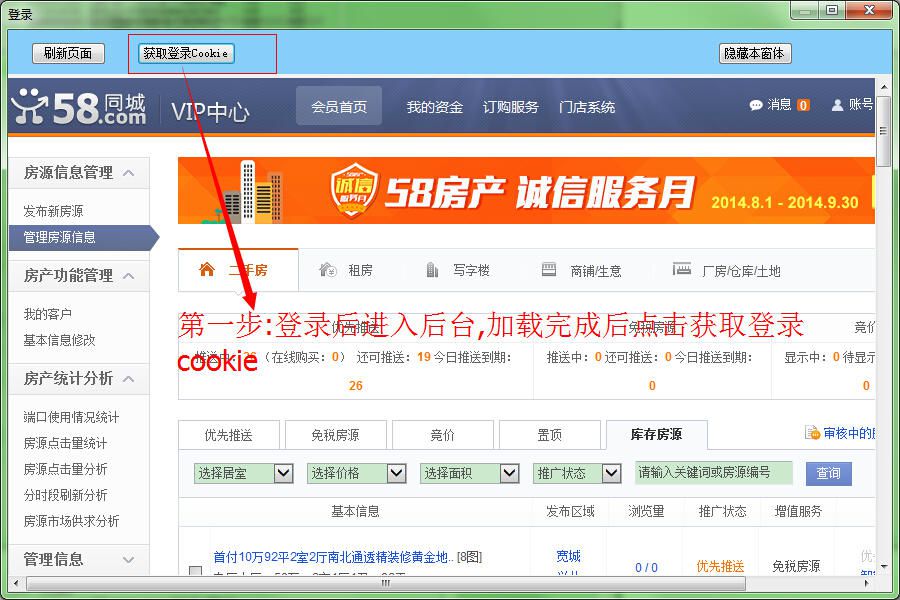Click the 厂房/仓库/土地 factory icon
Screen dimensions: 900x600
pyautogui.click(x=682, y=269)
